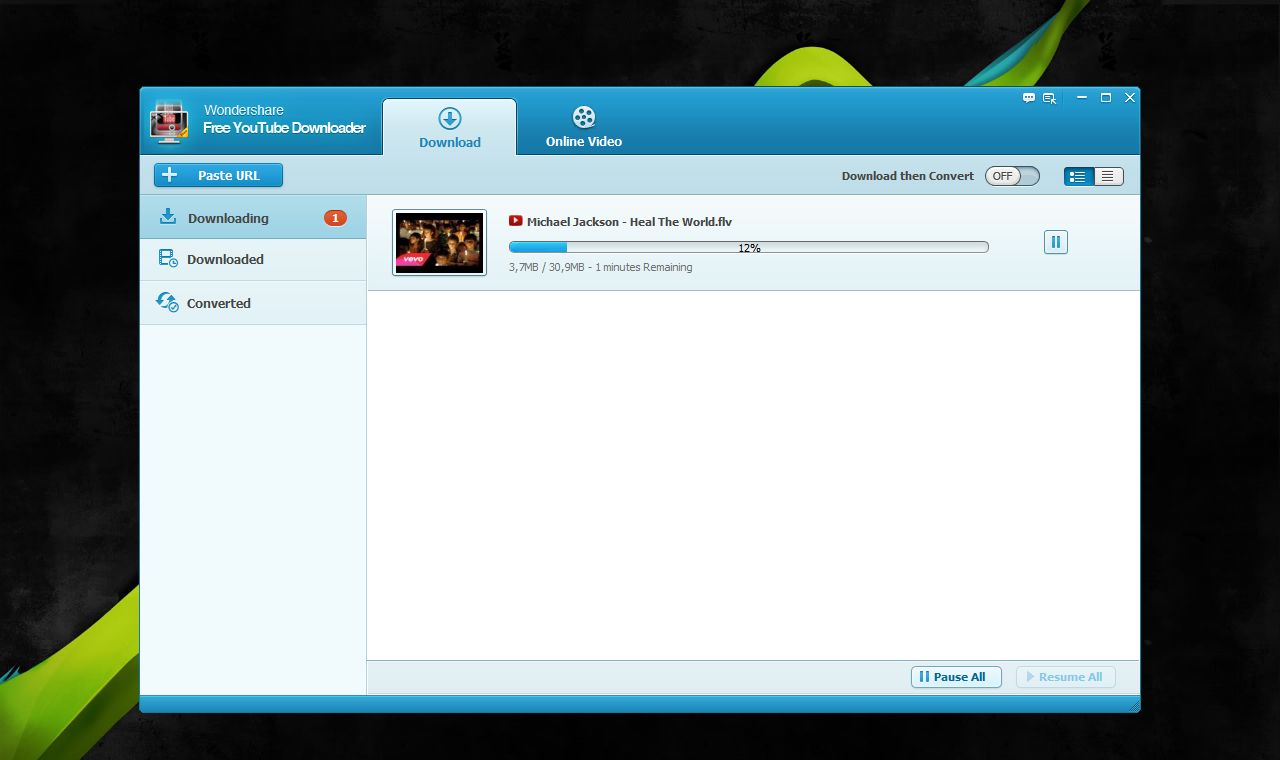This screenshot has width=1280, height=760.
Task: Click the Resume All button
Action: 1065,677
